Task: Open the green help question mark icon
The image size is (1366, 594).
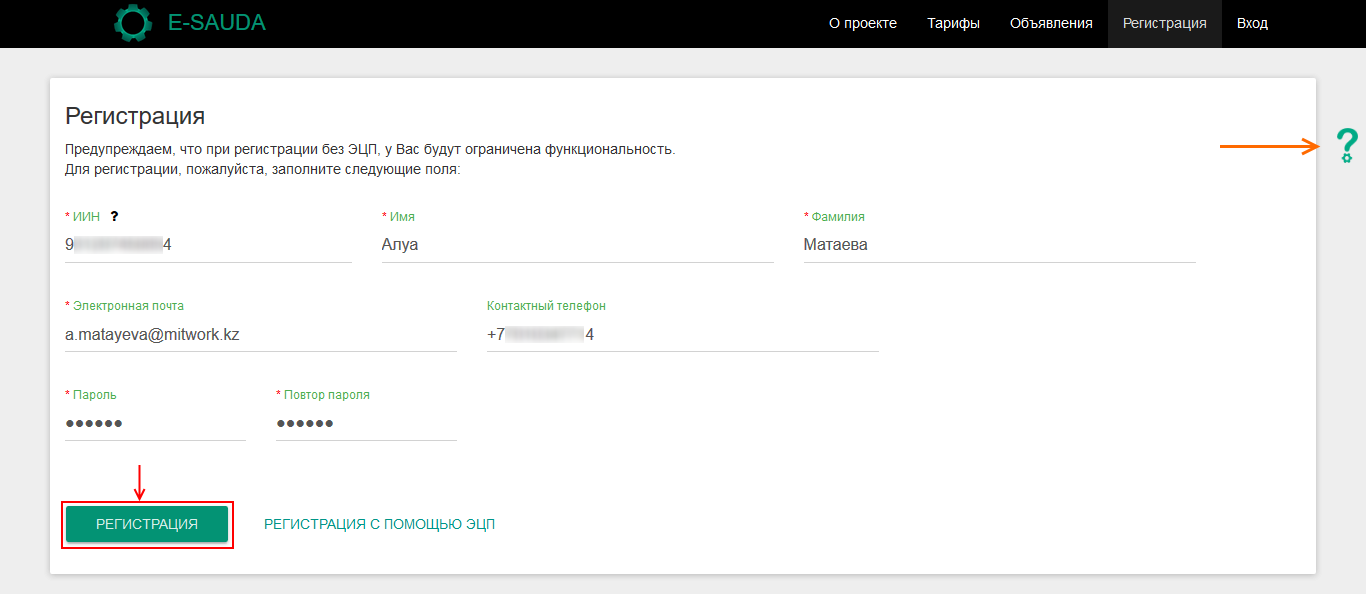Action: [x=1347, y=146]
